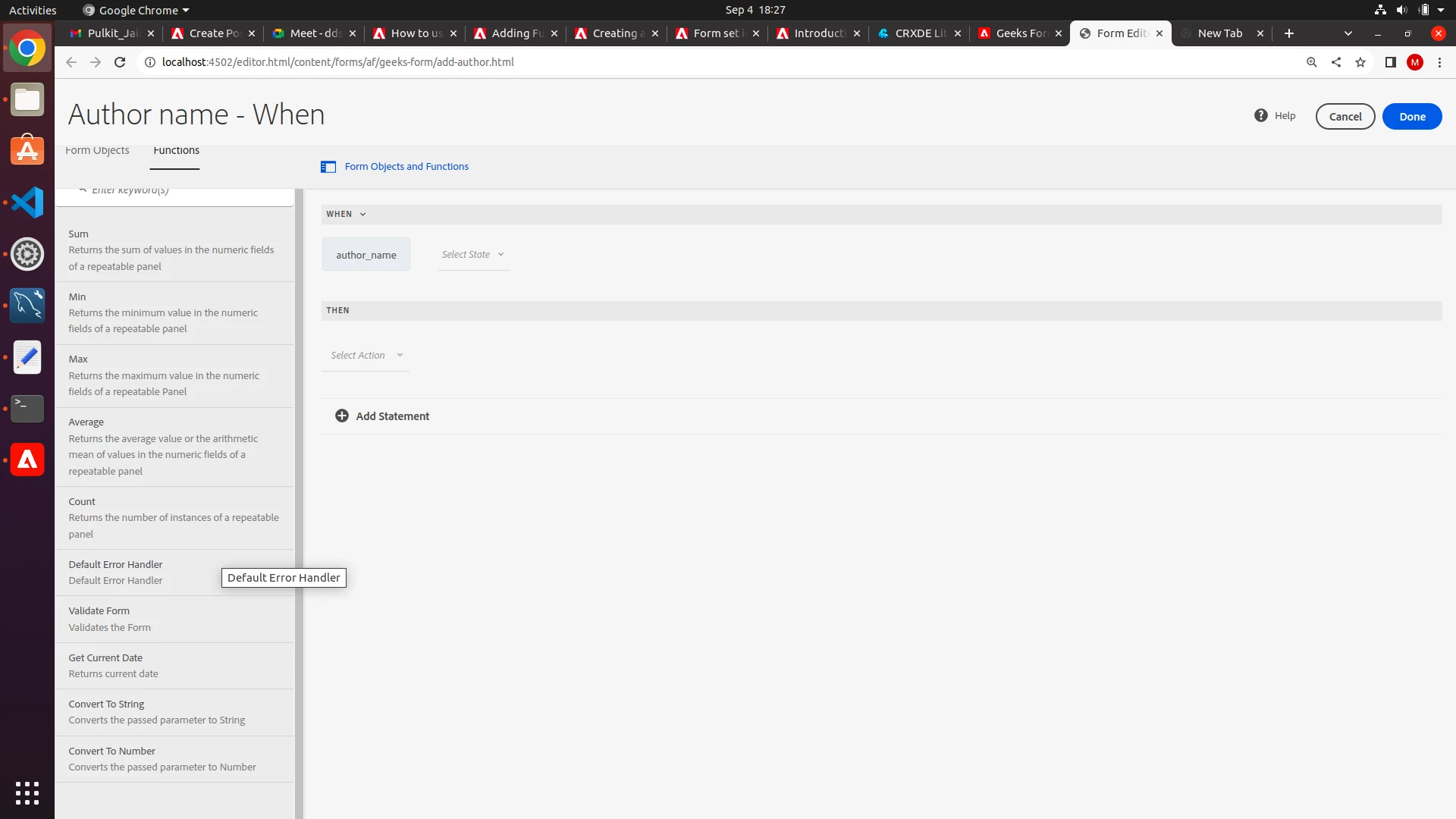Switch to the Form Objects tab

coord(97,151)
